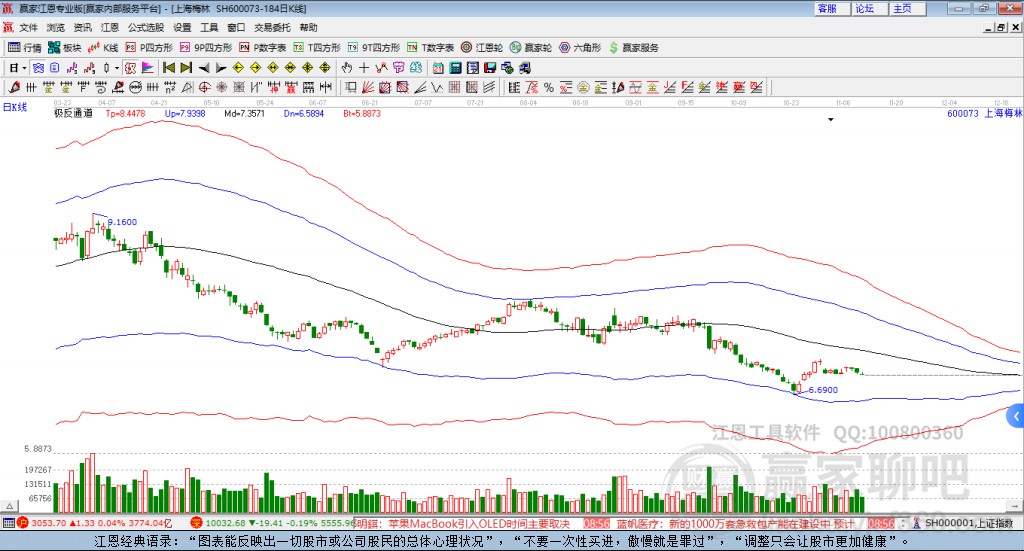Expand the 日 period dropdown arrow

click(26, 68)
